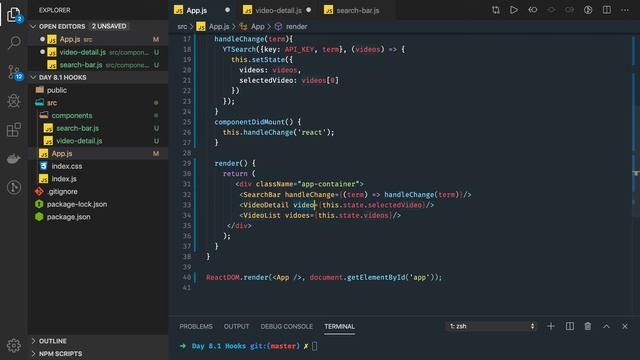Place cursor on line 40 ReactDOM.render
This screenshot has height=360, width=640.
click(324, 277)
